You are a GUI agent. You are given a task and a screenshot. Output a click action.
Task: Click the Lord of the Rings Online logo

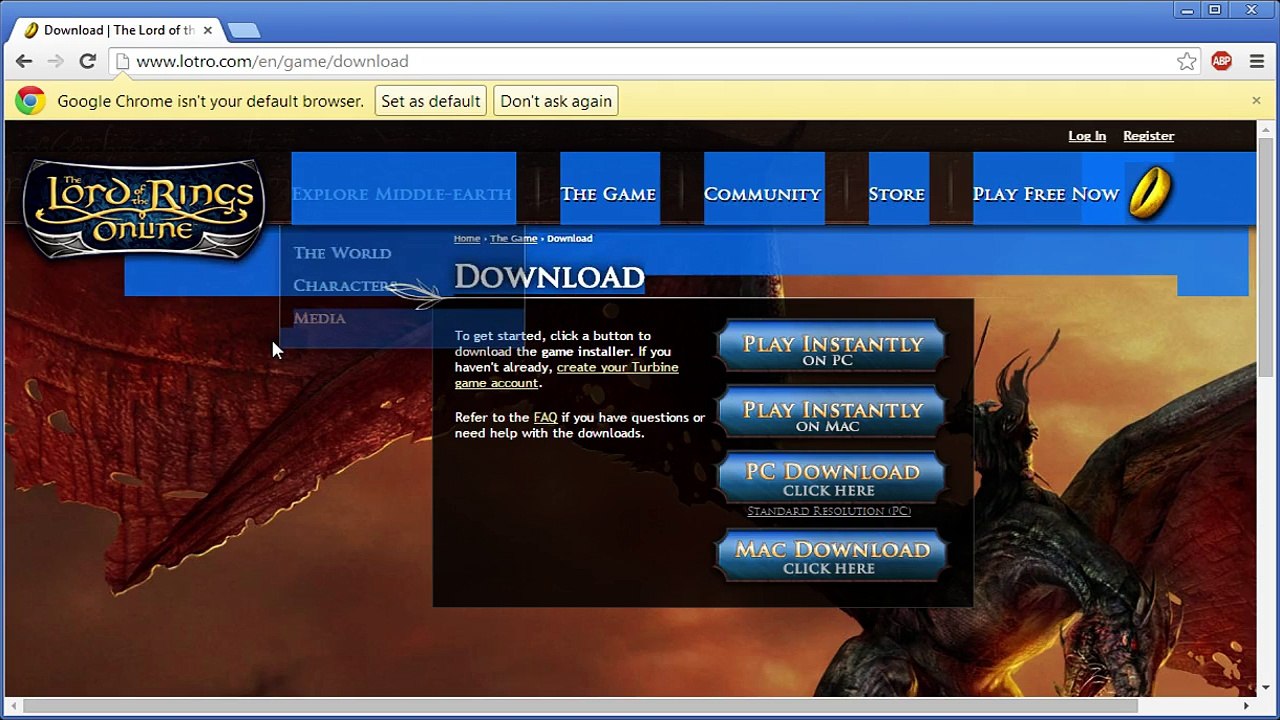pos(144,208)
